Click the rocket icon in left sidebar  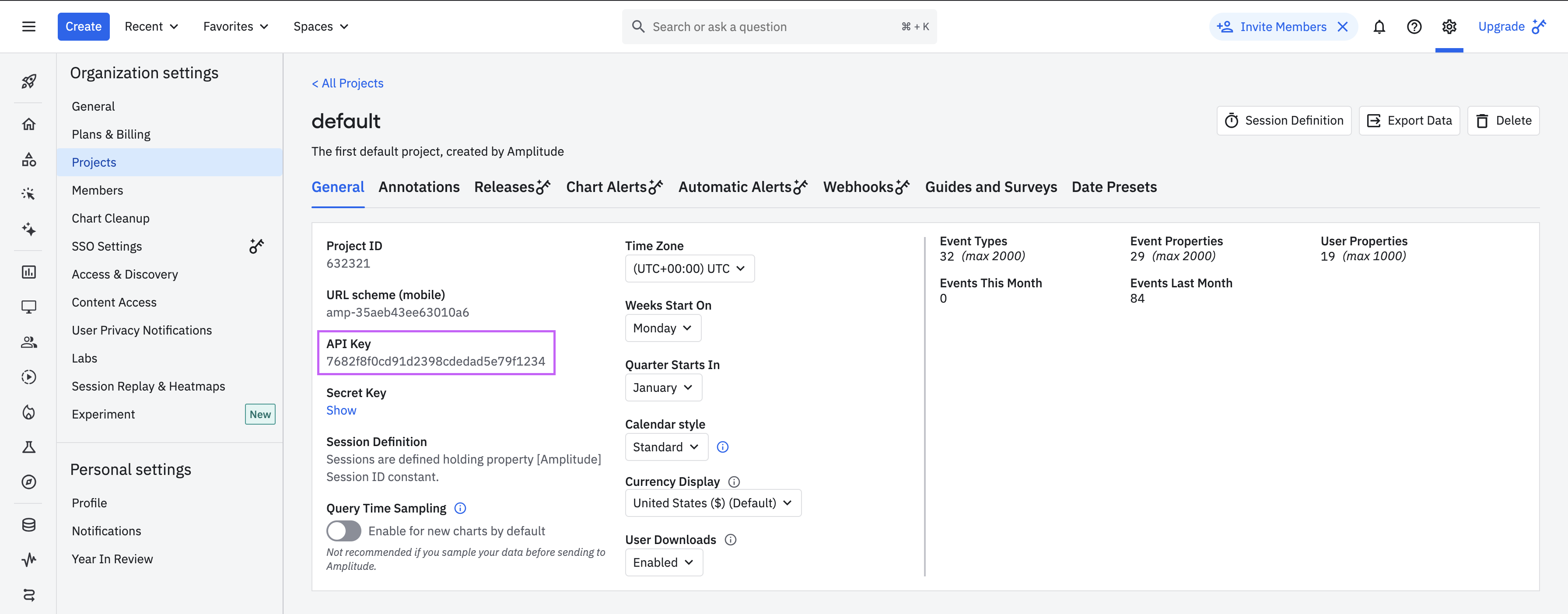28,81
